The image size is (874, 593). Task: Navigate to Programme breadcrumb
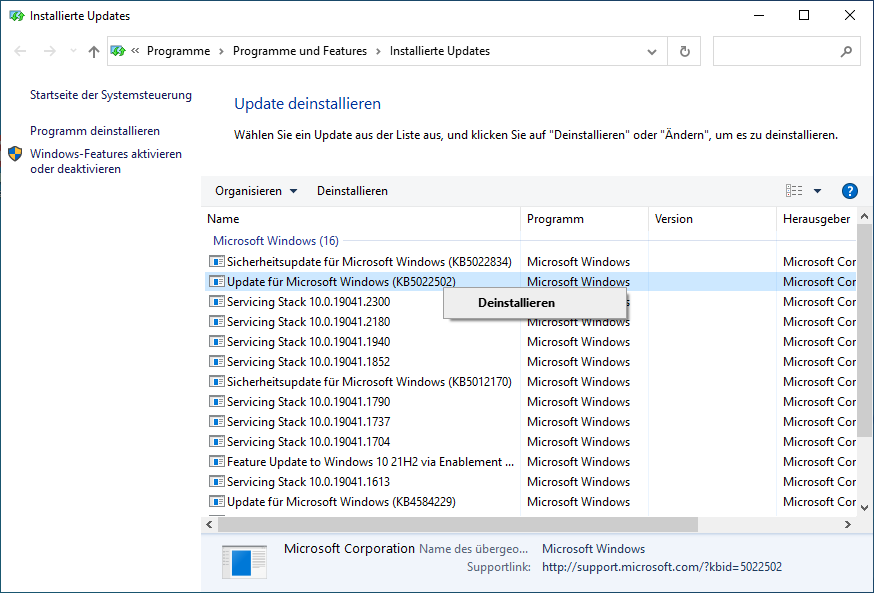point(178,51)
